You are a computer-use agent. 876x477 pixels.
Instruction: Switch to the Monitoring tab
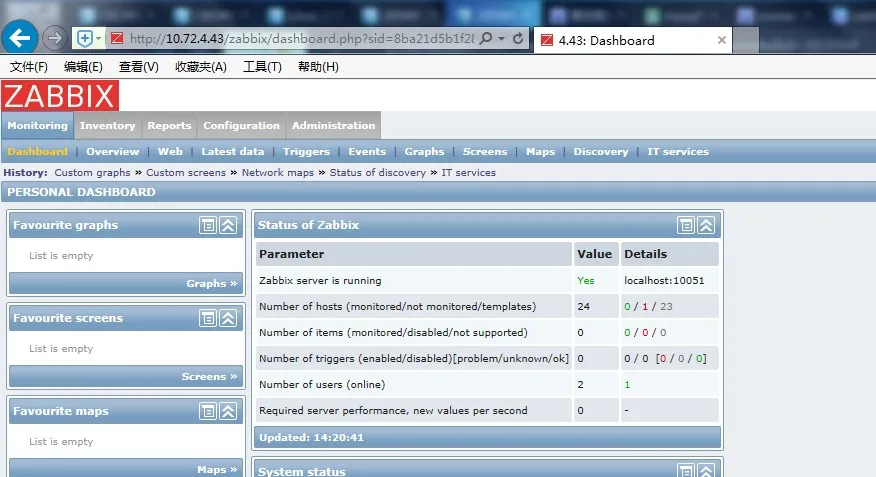tap(37, 125)
